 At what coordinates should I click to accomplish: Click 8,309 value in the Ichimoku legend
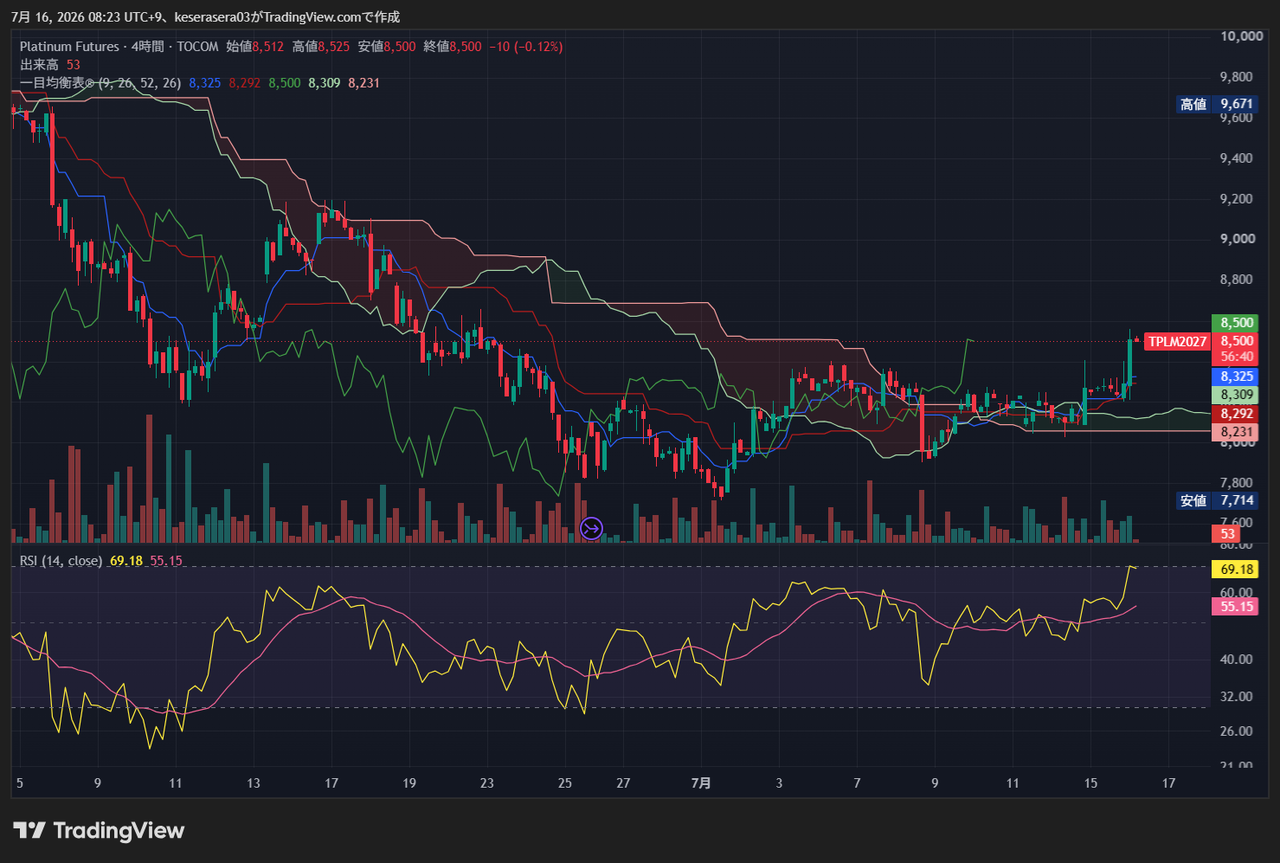click(x=324, y=83)
